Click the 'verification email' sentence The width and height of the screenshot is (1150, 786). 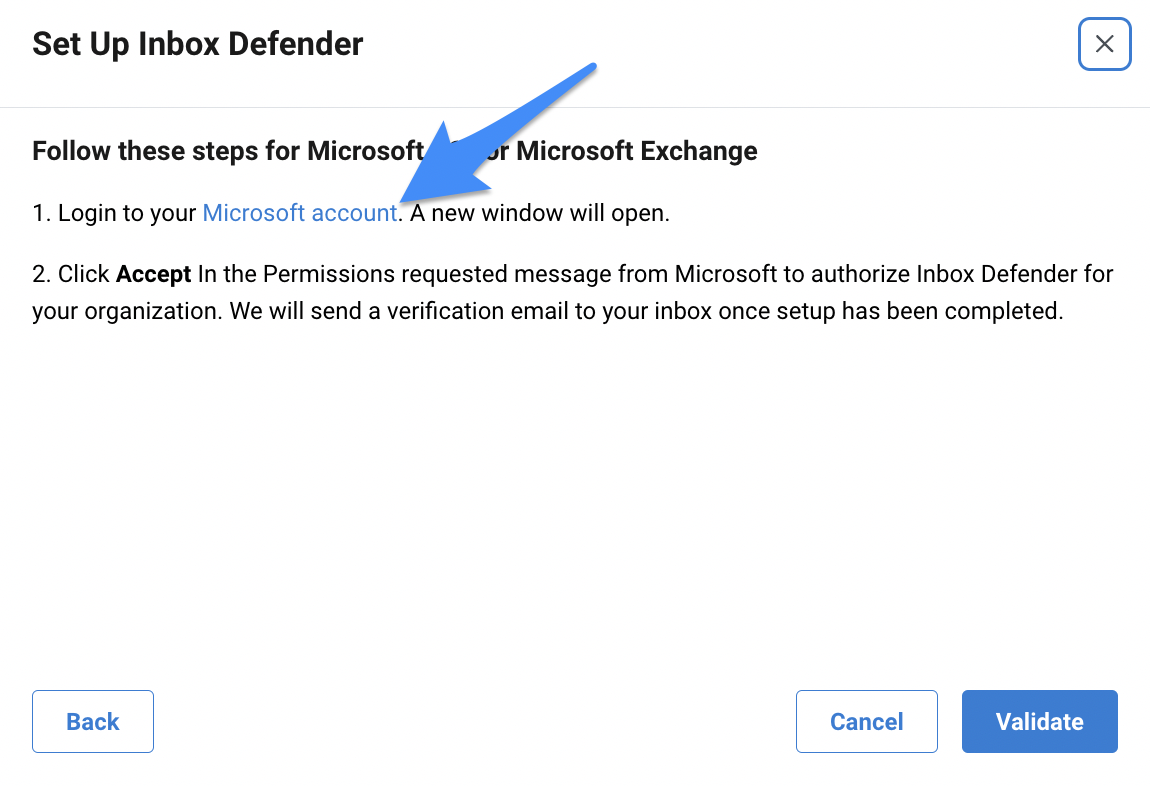click(646, 311)
